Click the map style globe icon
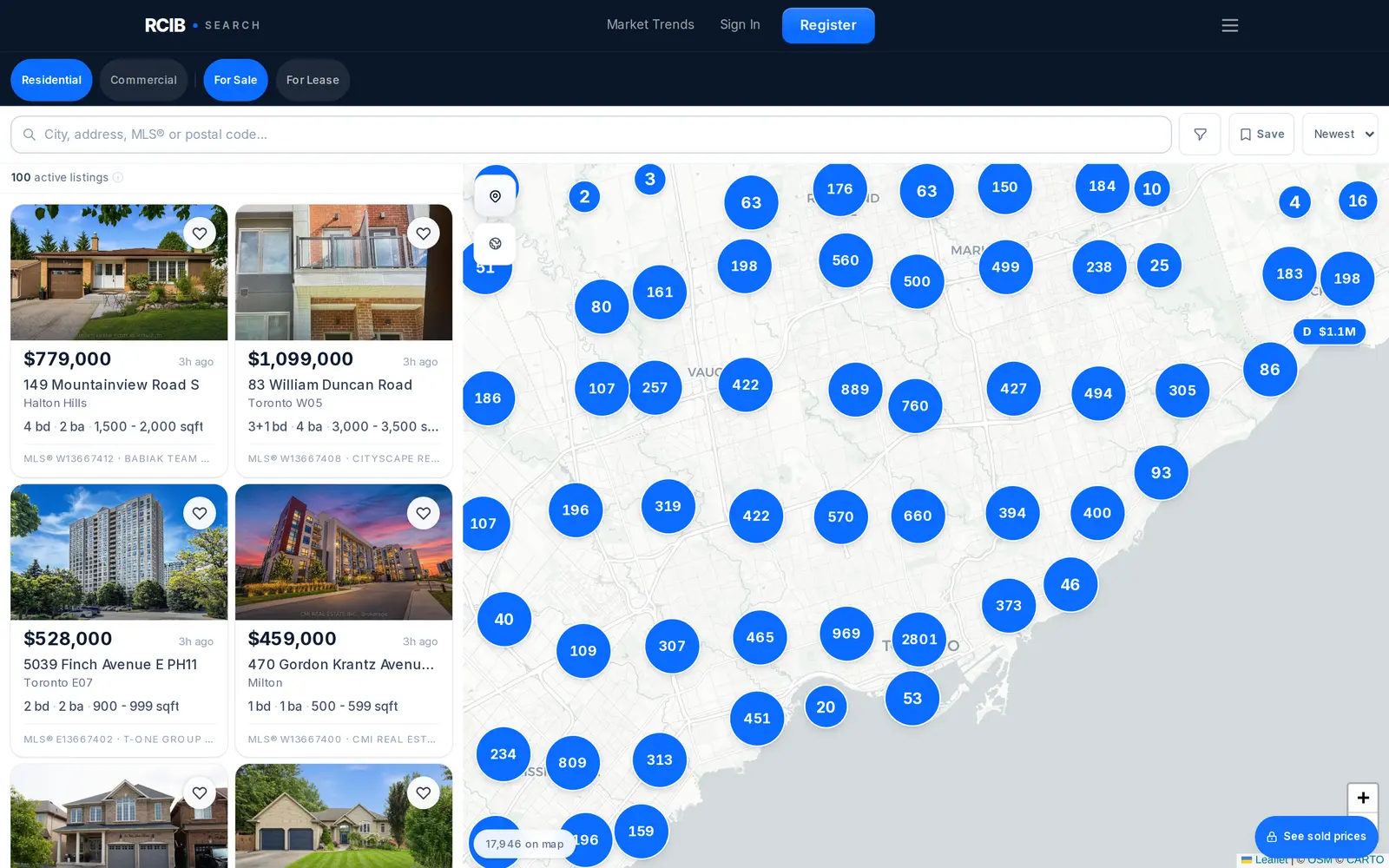1389x868 pixels. (x=495, y=244)
